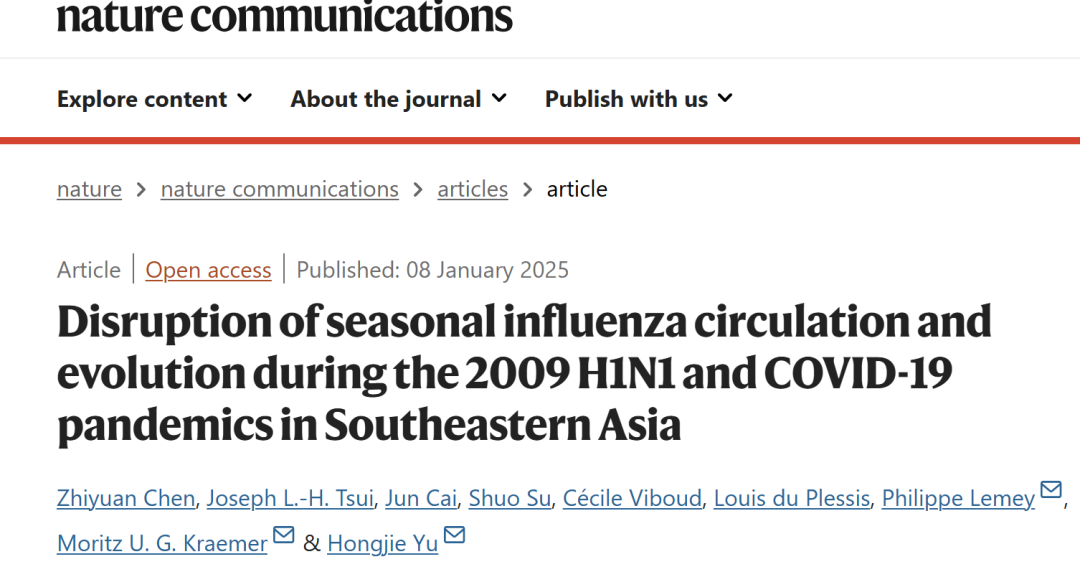This screenshot has height=577, width=1080.
Task: Select author Jun Cai link
Action: tap(421, 498)
